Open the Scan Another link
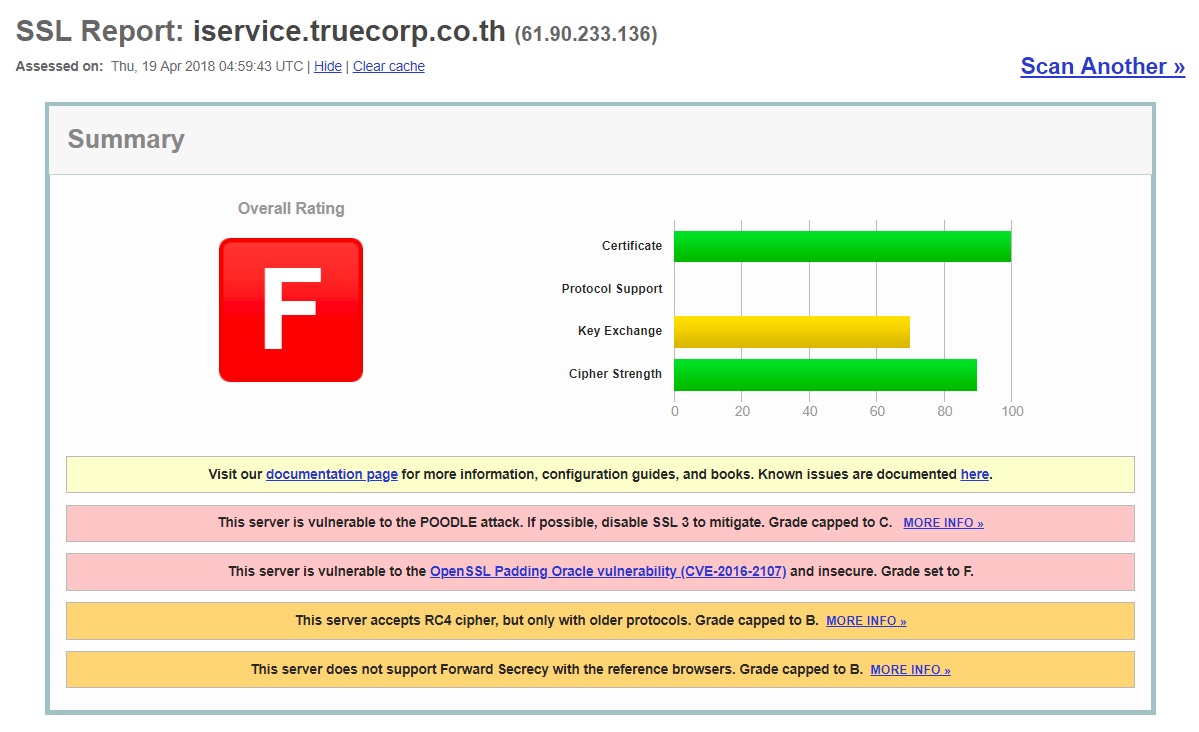This screenshot has height=732, width=1199. [1102, 67]
